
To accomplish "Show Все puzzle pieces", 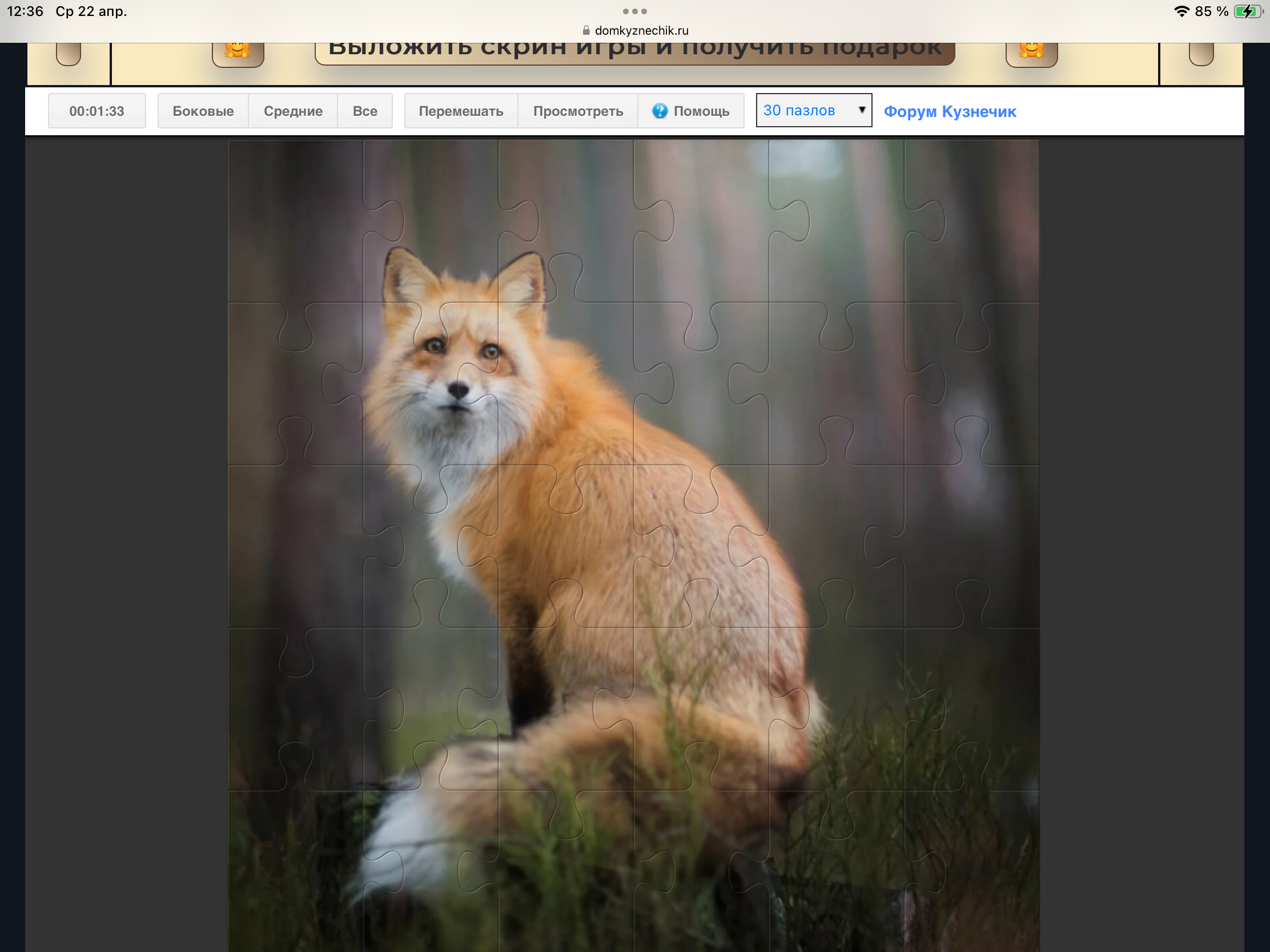I will pyautogui.click(x=365, y=111).
